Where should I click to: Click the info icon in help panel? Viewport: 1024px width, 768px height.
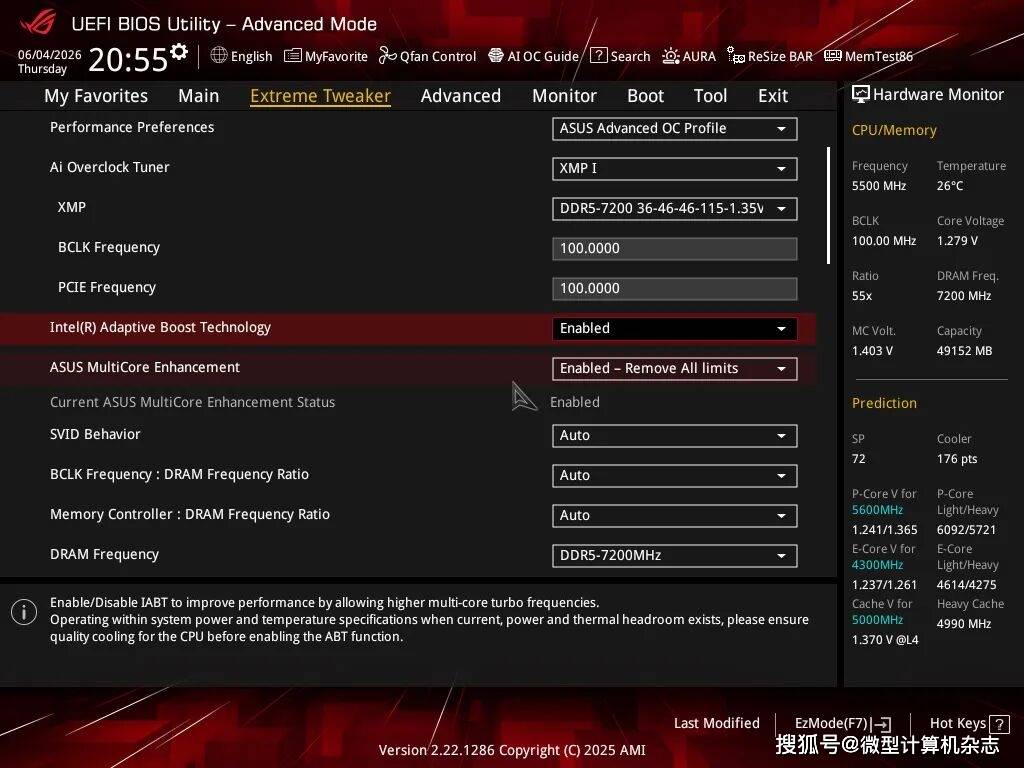pos(24,612)
